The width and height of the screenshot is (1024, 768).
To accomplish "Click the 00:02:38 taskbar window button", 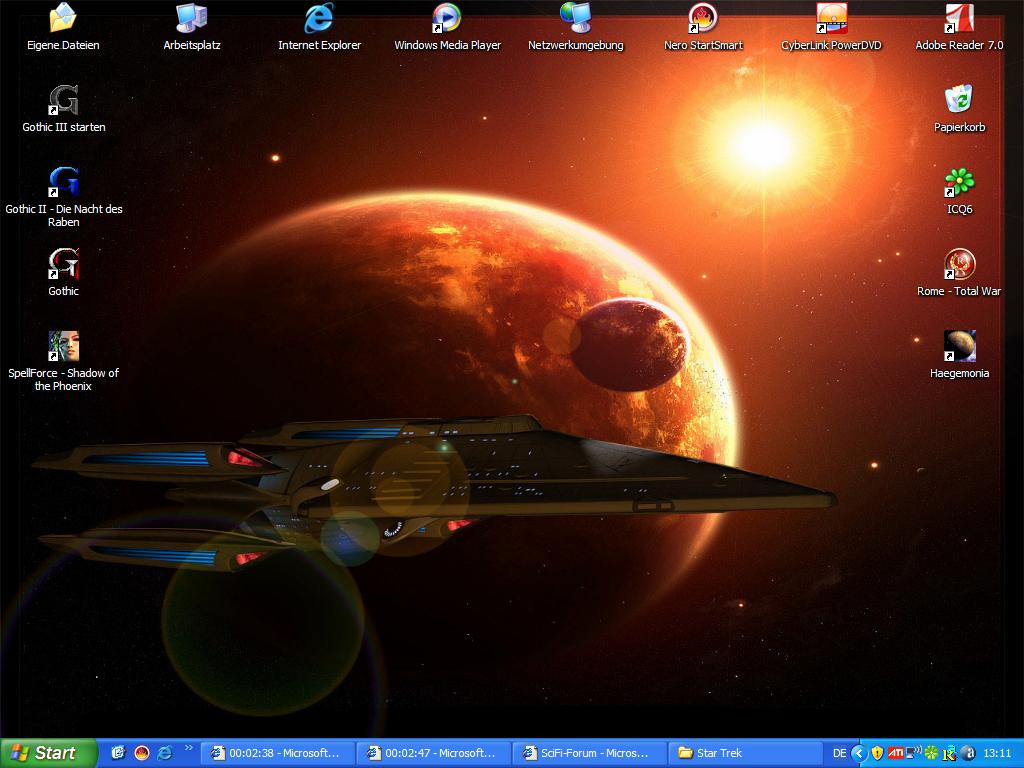I will click(275, 753).
